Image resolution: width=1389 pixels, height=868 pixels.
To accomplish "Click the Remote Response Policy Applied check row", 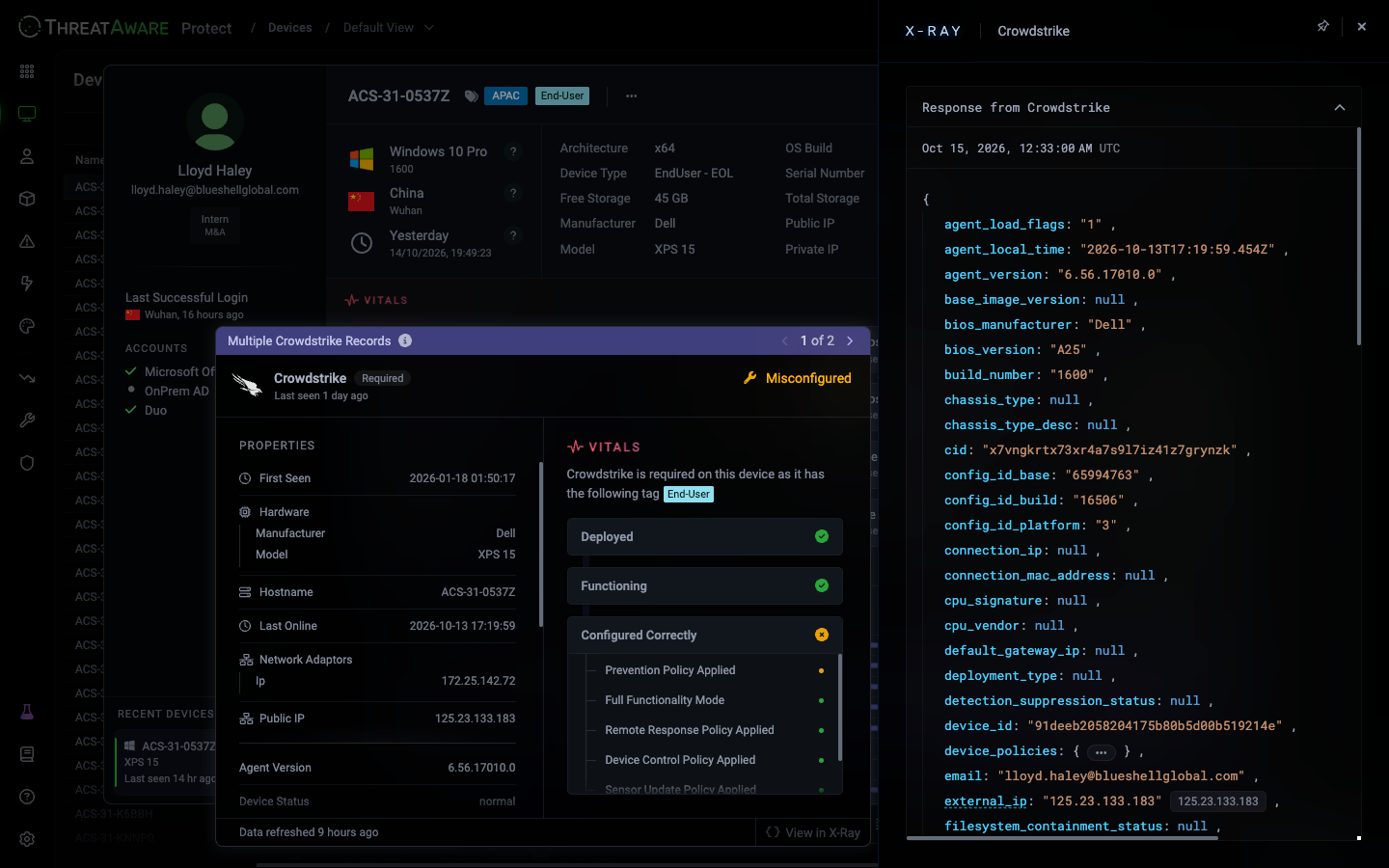I will [714, 730].
